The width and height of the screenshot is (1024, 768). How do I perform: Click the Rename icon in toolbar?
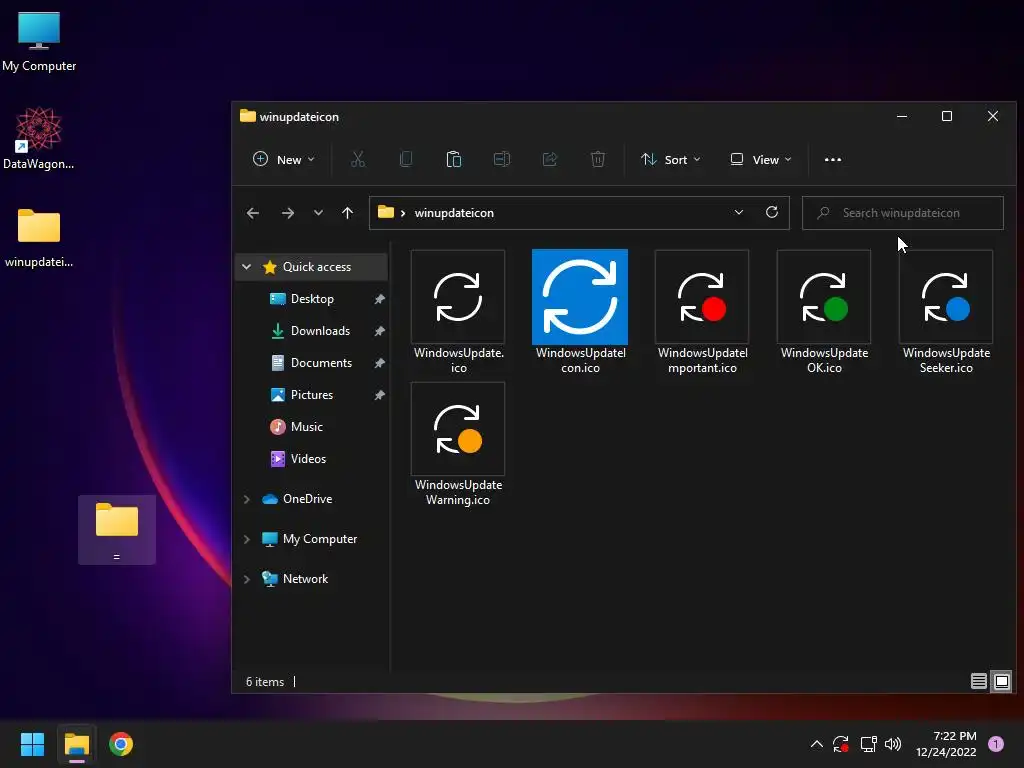(502, 159)
